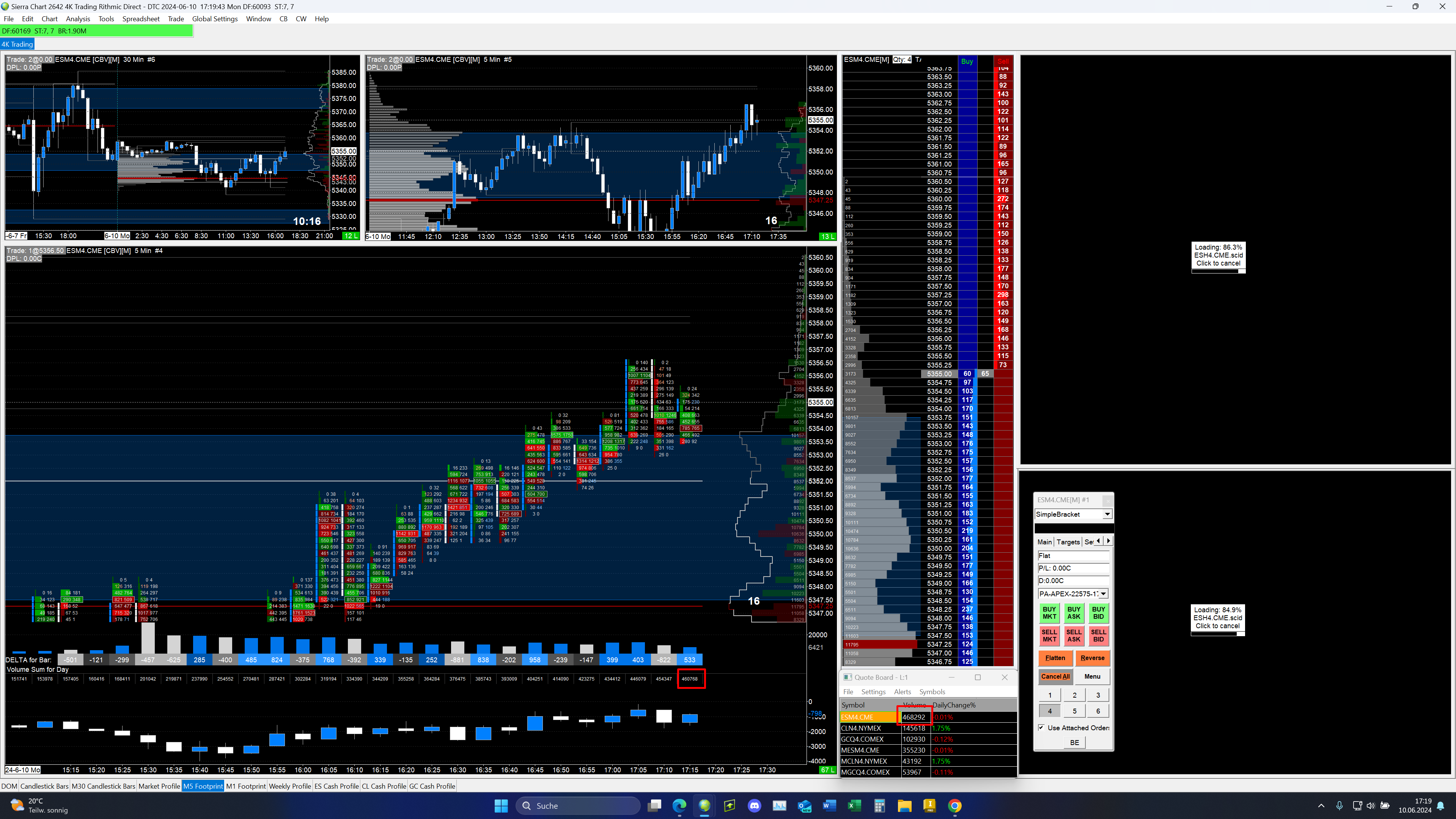Open the notification bell in the system tray
The height and width of the screenshot is (819, 1456).
(1441, 805)
